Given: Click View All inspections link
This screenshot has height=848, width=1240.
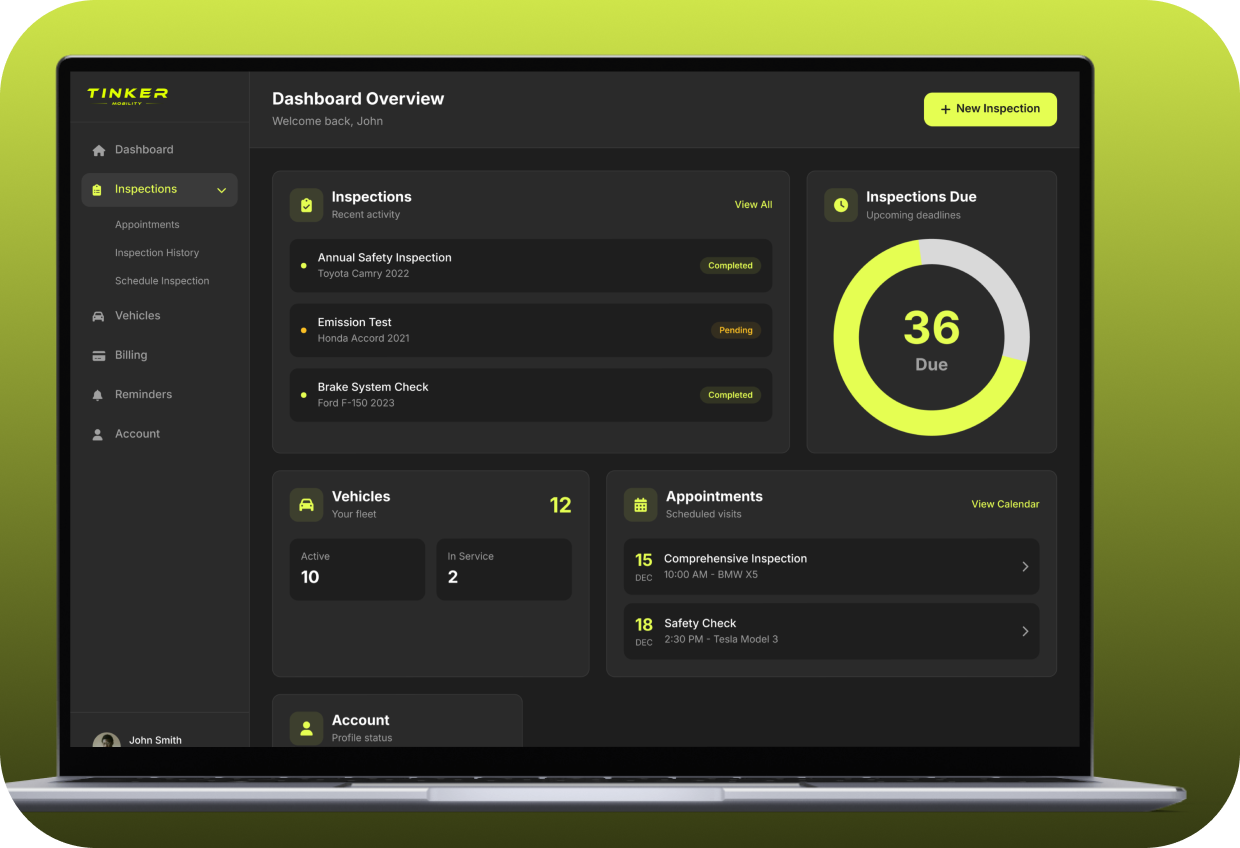Looking at the screenshot, I should tap(753, 205).
